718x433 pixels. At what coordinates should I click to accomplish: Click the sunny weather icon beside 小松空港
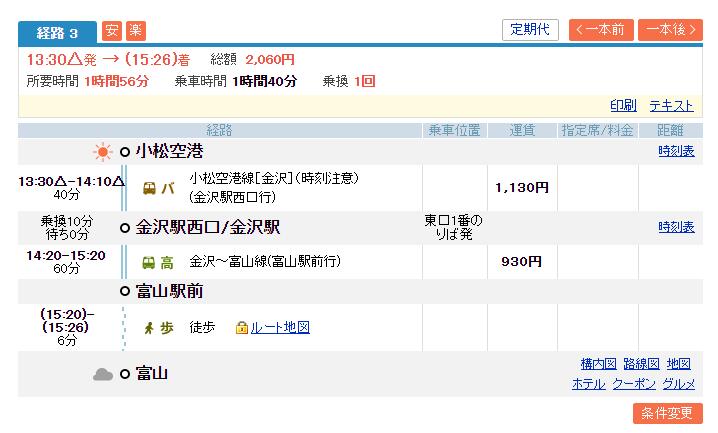[102, 152]
